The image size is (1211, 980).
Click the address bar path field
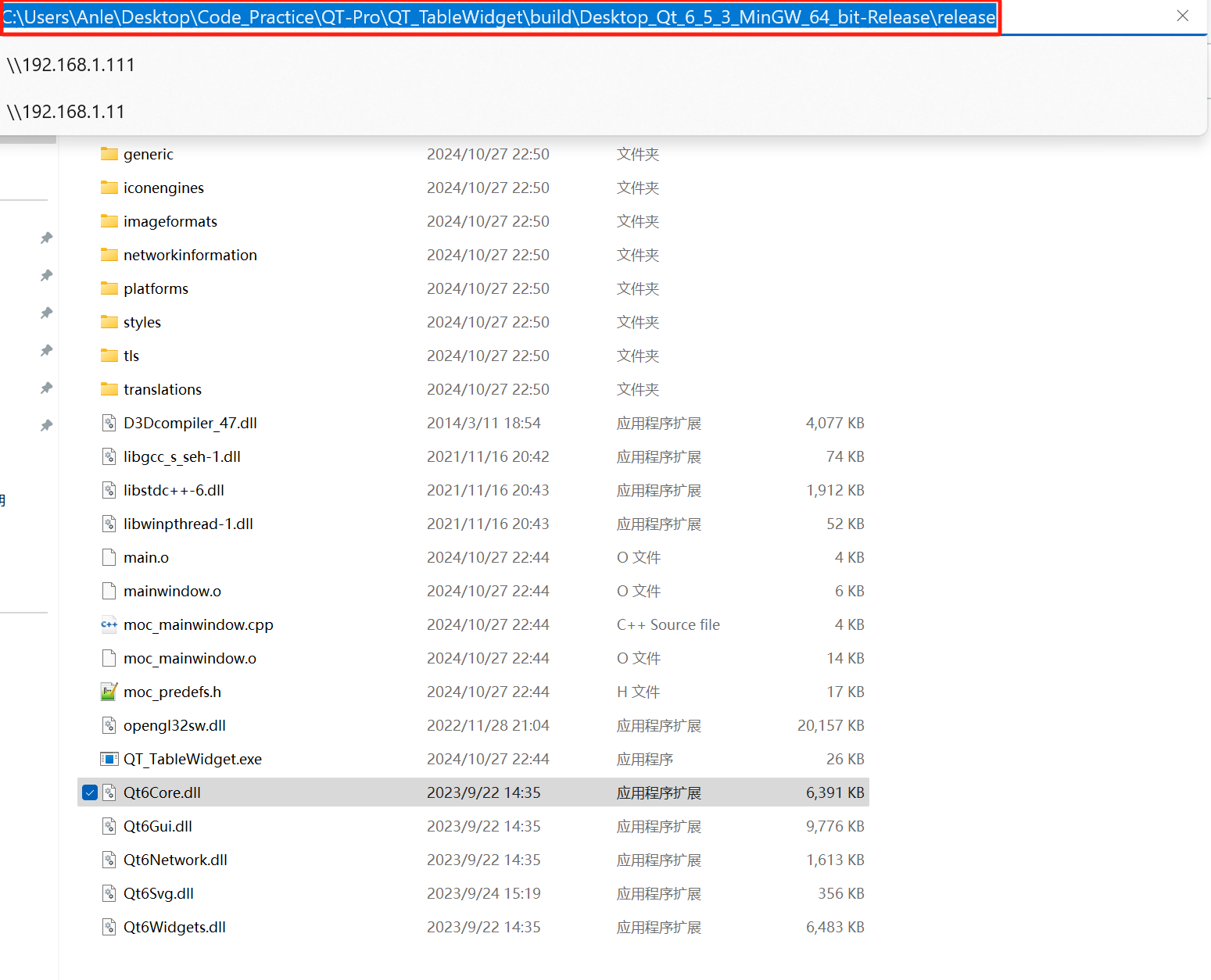500,17
